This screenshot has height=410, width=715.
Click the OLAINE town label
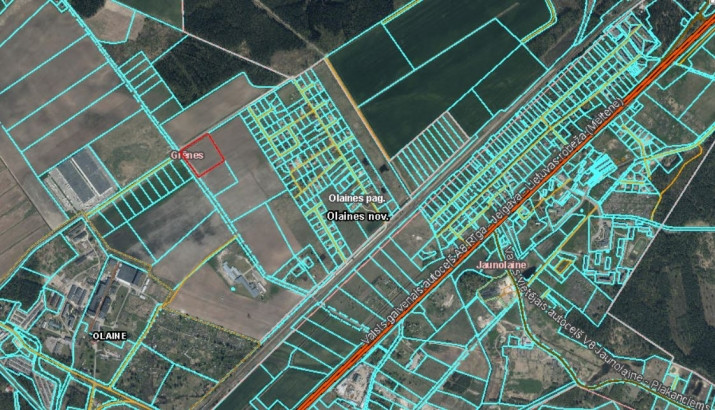pos(107,336)
